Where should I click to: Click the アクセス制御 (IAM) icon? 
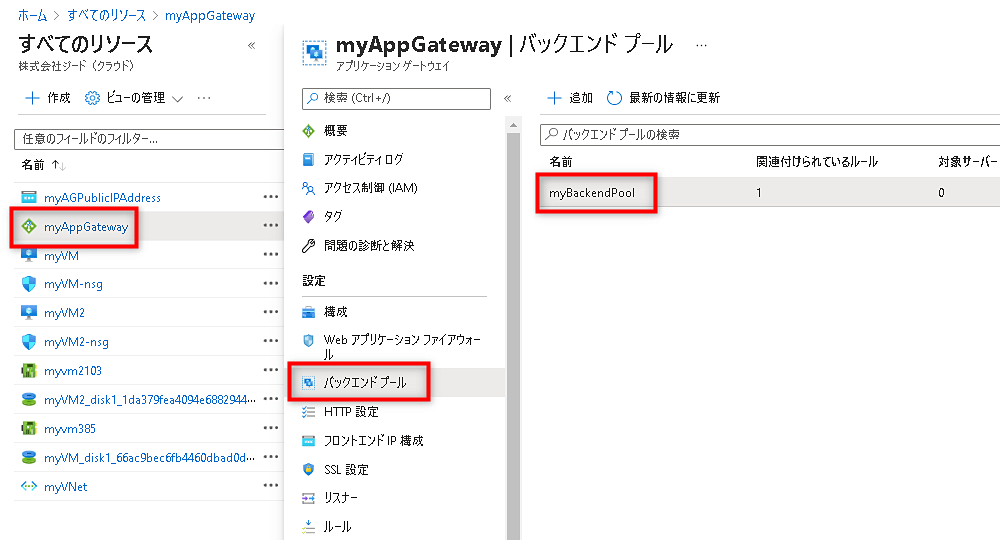(x=309, y=188)
